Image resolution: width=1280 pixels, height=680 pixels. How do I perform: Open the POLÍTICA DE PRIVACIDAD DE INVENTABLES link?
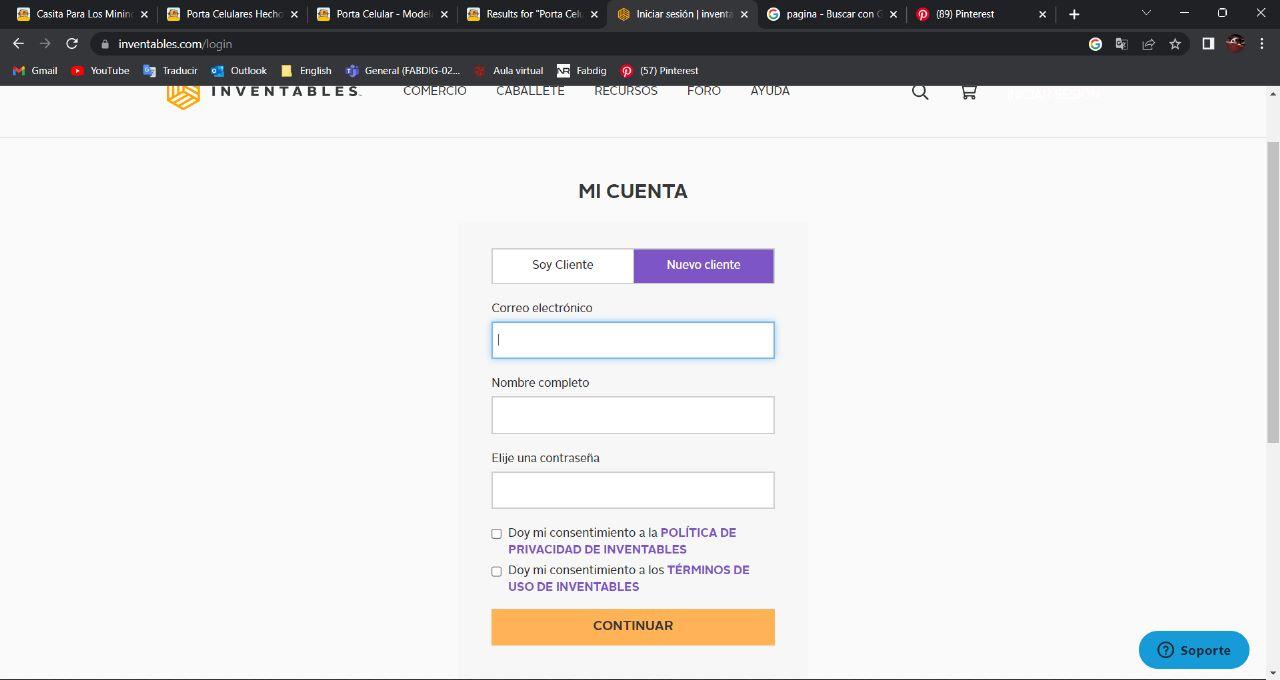click(x=622, y=541)
